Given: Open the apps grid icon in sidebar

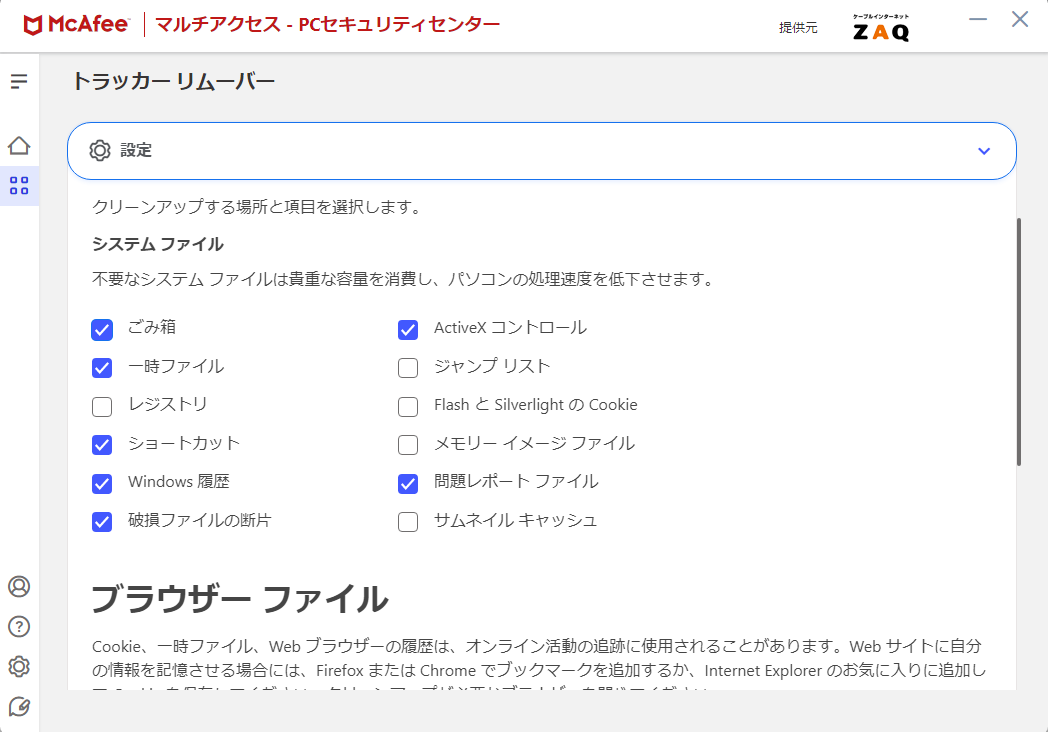Looking at the screenshot, I should coord(19,185).
